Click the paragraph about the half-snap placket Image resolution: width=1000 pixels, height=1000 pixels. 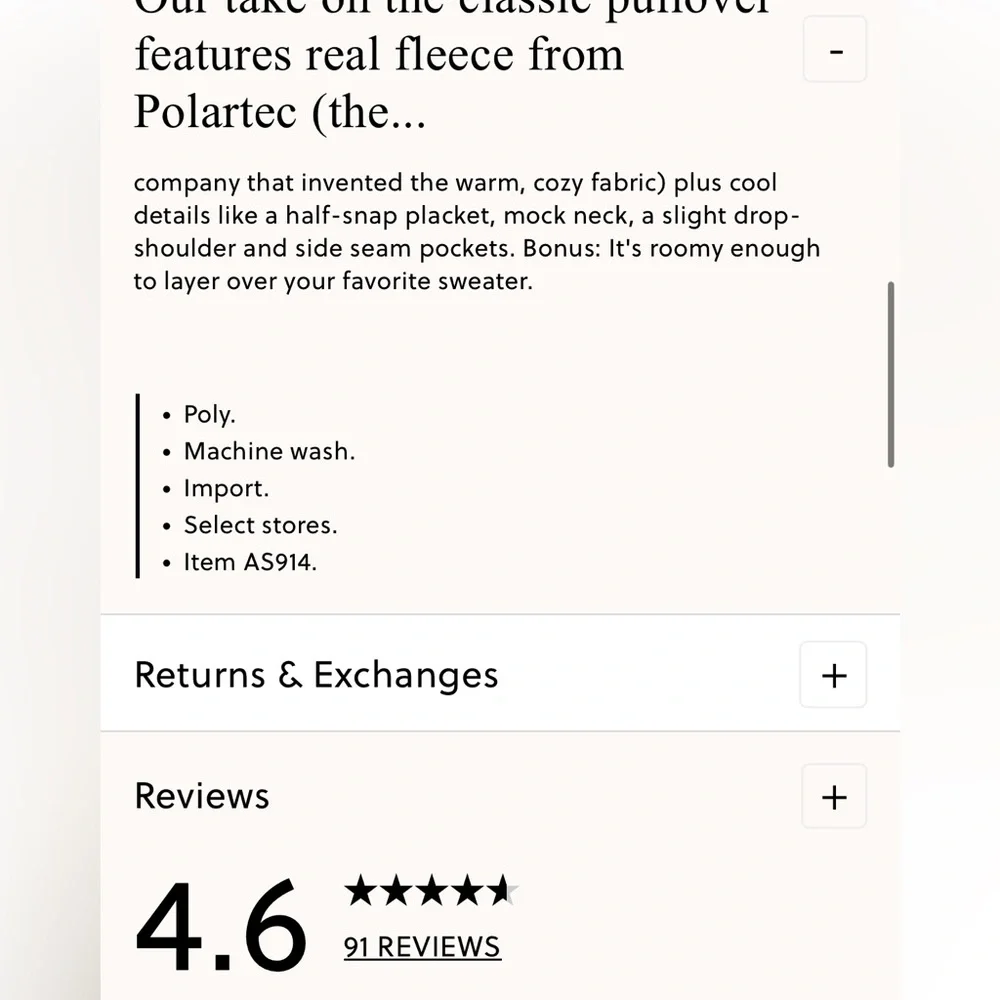pyautogui.click(x=477, y=232)
